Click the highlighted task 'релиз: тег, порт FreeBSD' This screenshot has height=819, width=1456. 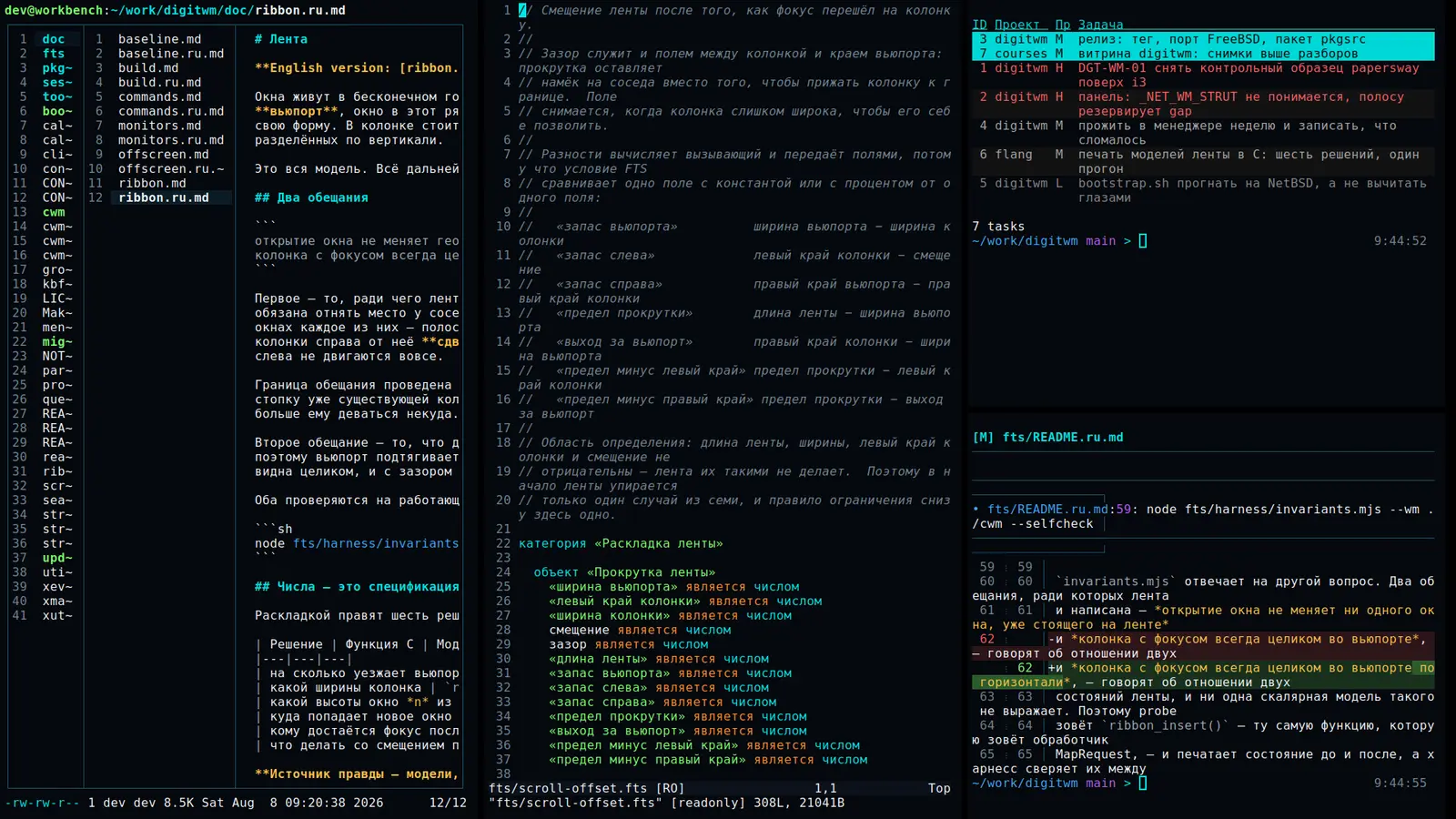click(1203, 39)
